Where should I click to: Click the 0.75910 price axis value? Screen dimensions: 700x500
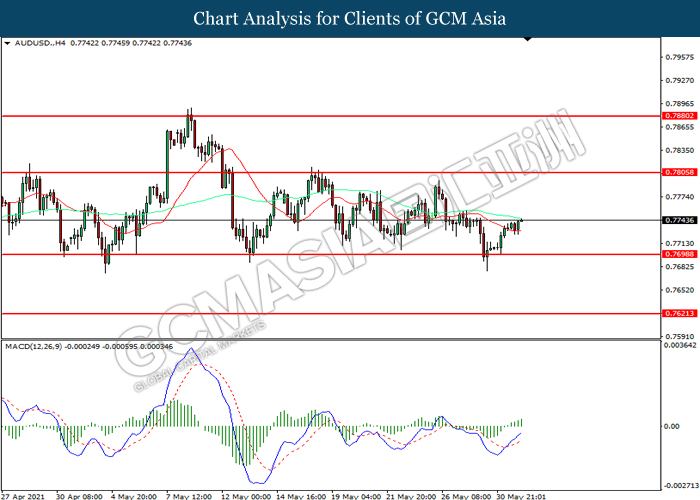pyautogui.click(x=680, y=336)
